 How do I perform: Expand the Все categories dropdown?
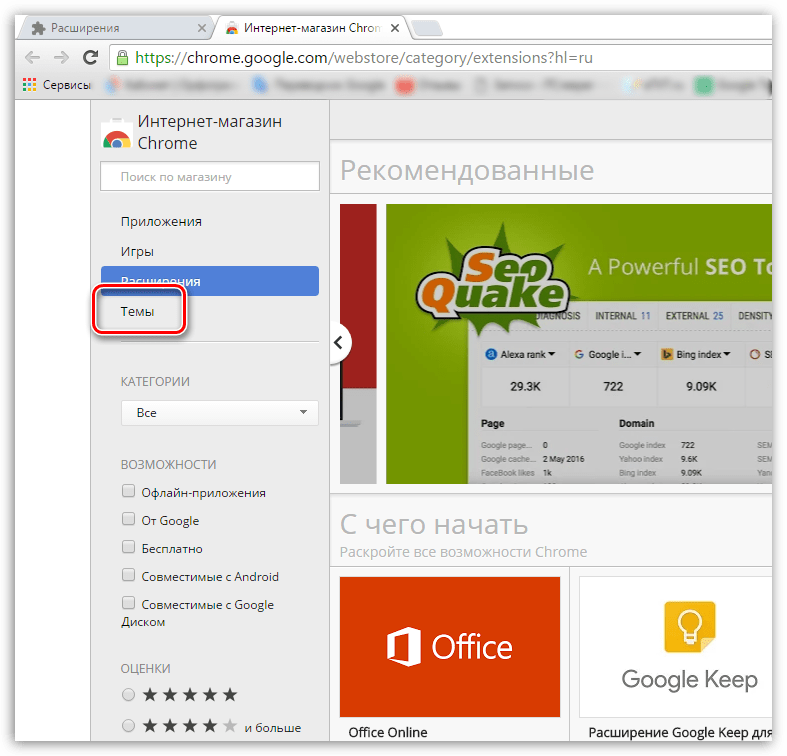[x=219, y=413]
